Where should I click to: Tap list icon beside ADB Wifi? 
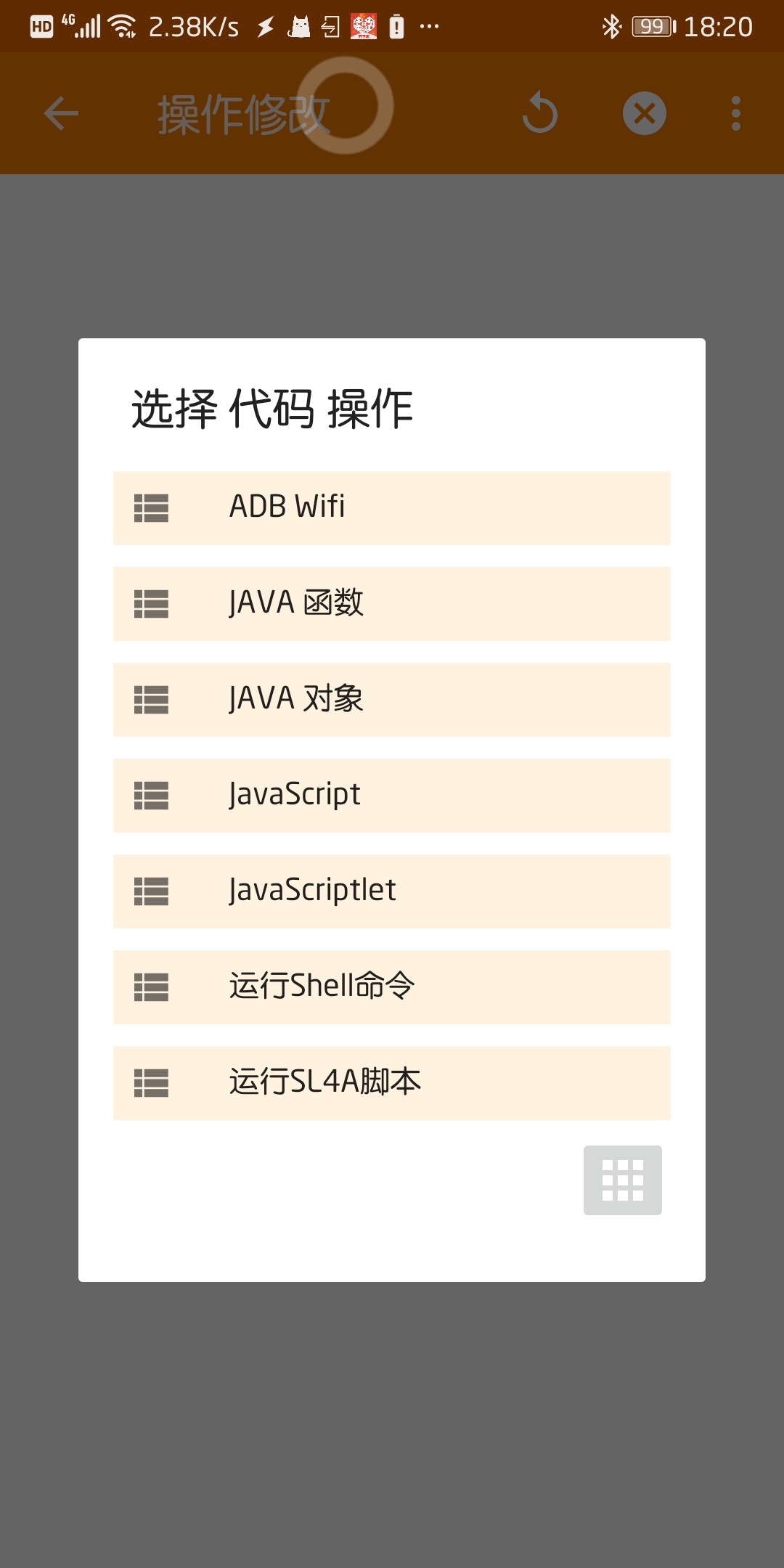click(151, 508)
